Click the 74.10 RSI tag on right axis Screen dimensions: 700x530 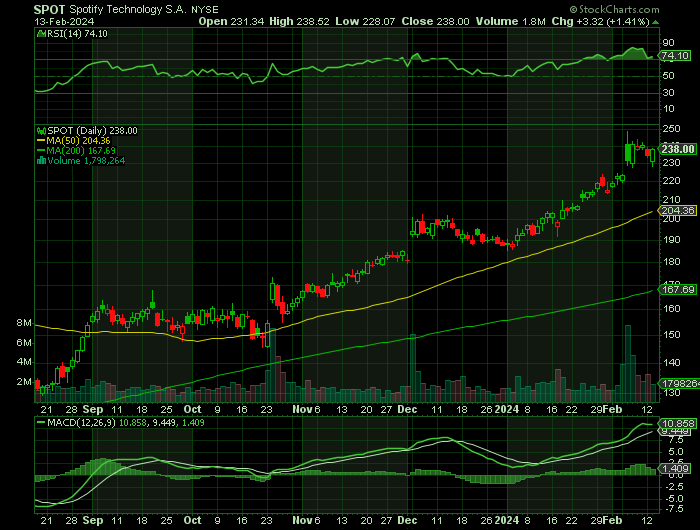(675, 56)
